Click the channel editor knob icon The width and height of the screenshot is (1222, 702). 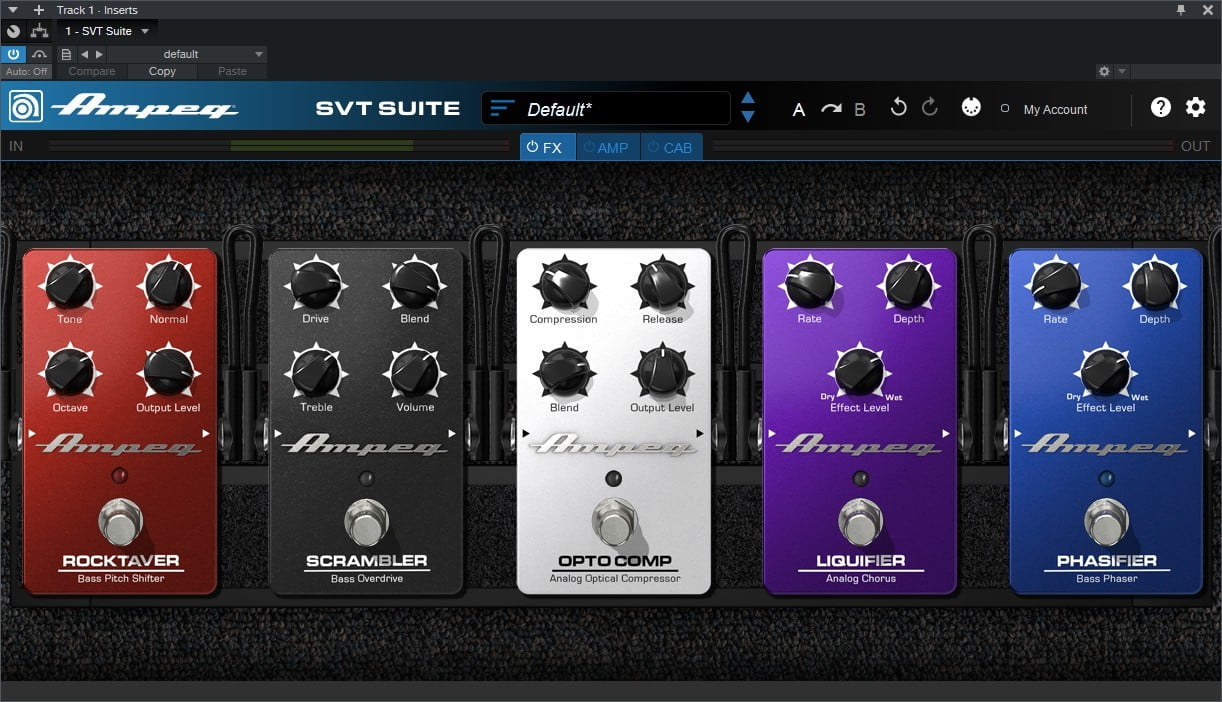tap(14, 32)
